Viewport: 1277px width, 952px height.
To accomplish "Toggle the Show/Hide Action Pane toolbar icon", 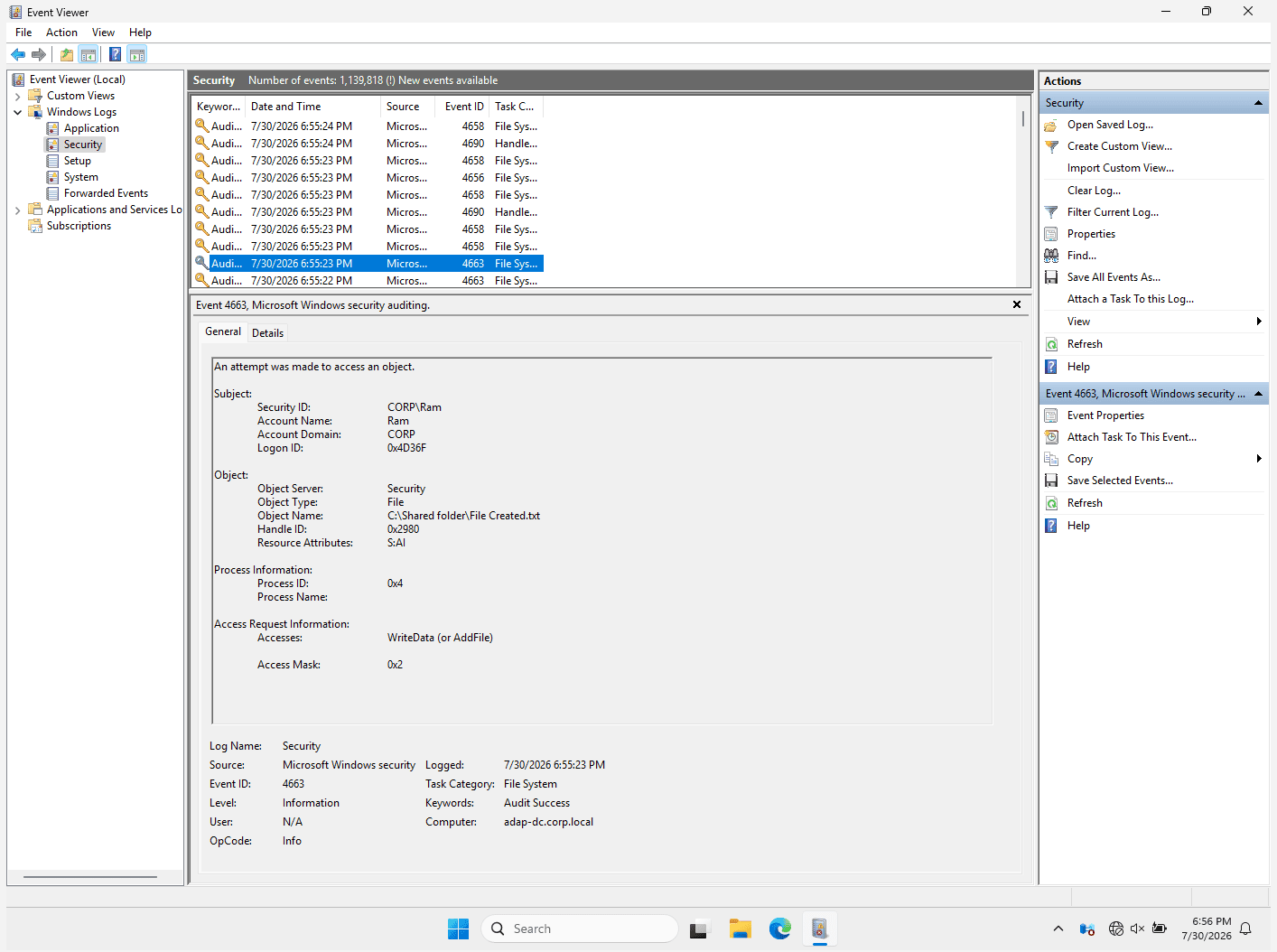I will [137, 54].
